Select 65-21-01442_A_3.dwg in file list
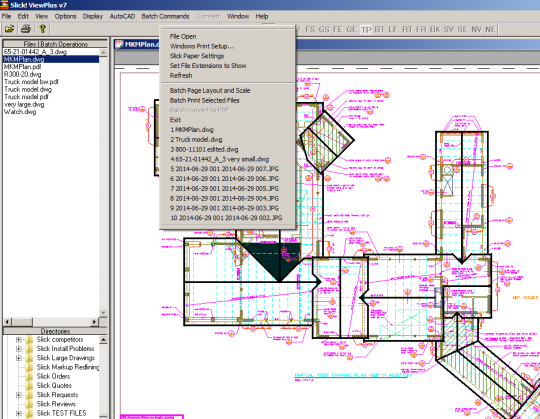This screenshot has width=540, height=419. pyautogui.click(x=35, y=52)
